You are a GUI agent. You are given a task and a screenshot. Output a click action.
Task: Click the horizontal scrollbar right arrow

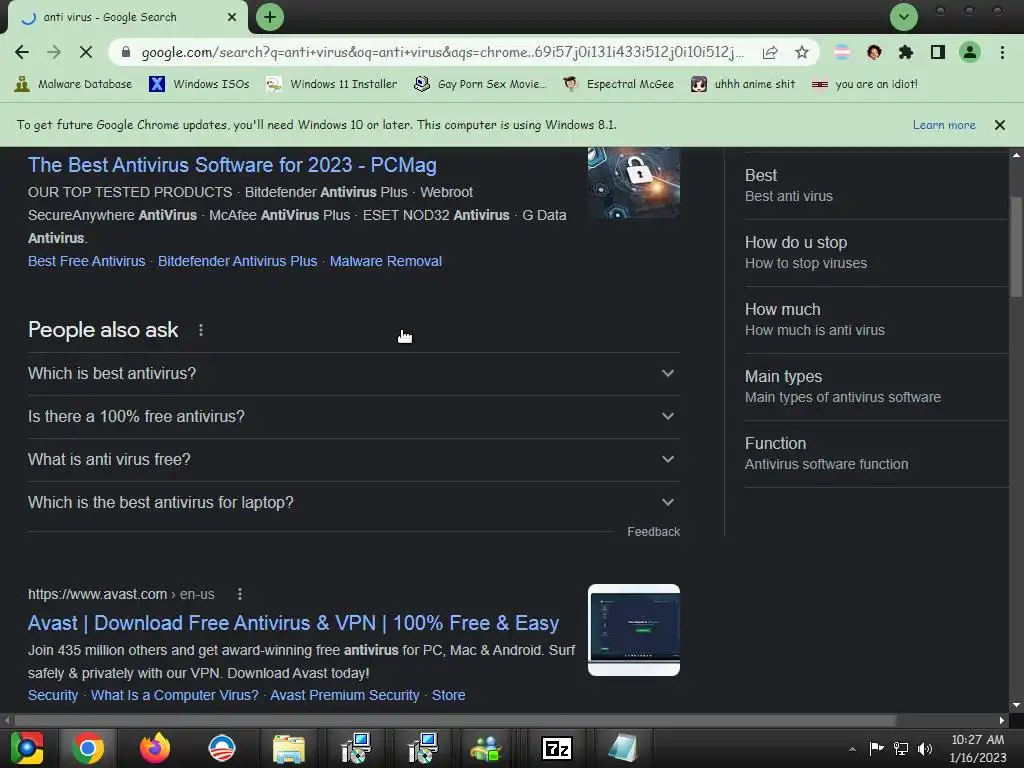click(1002, 720)
